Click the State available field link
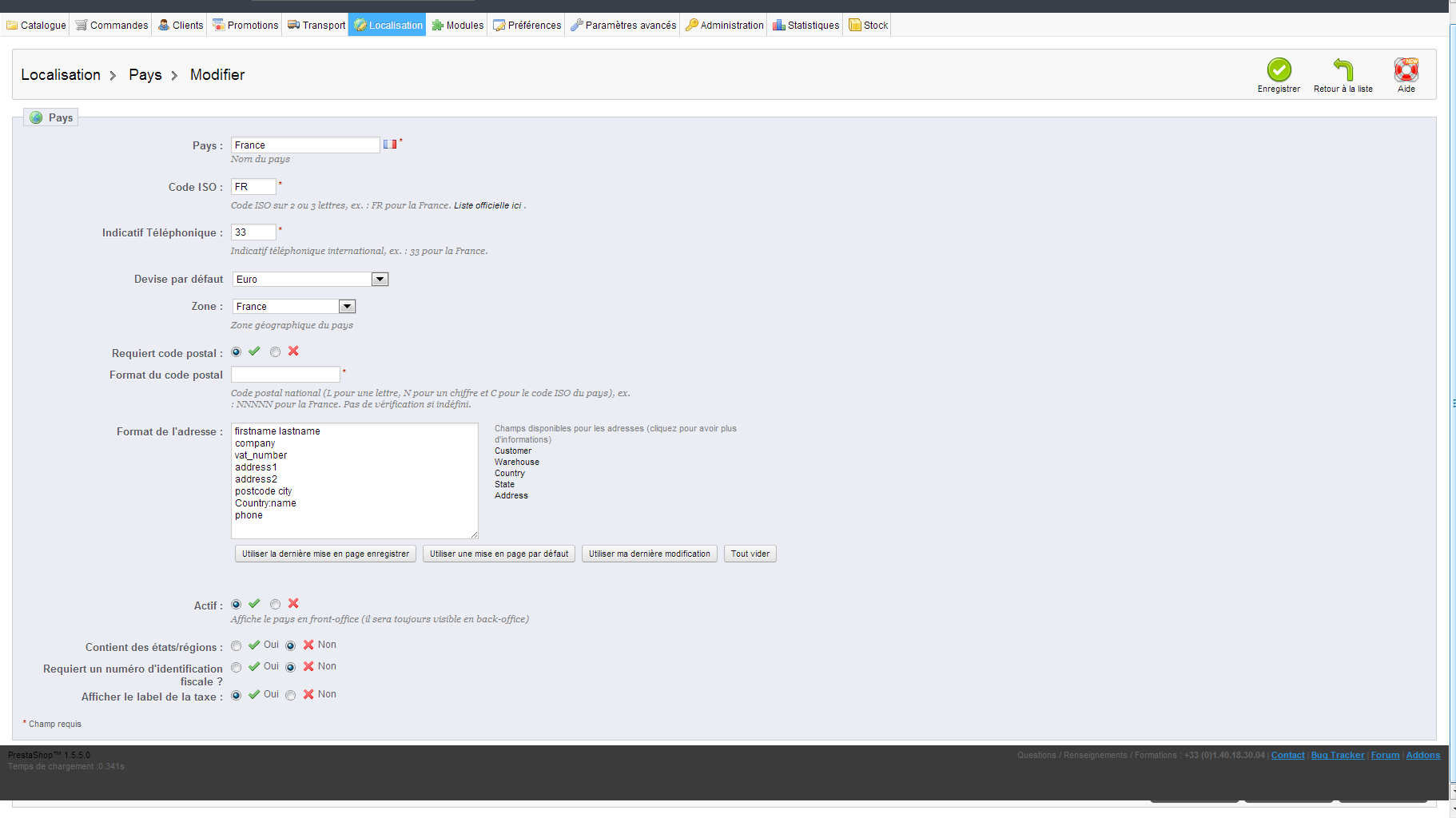1456x818 pixels. coord(504,484)
